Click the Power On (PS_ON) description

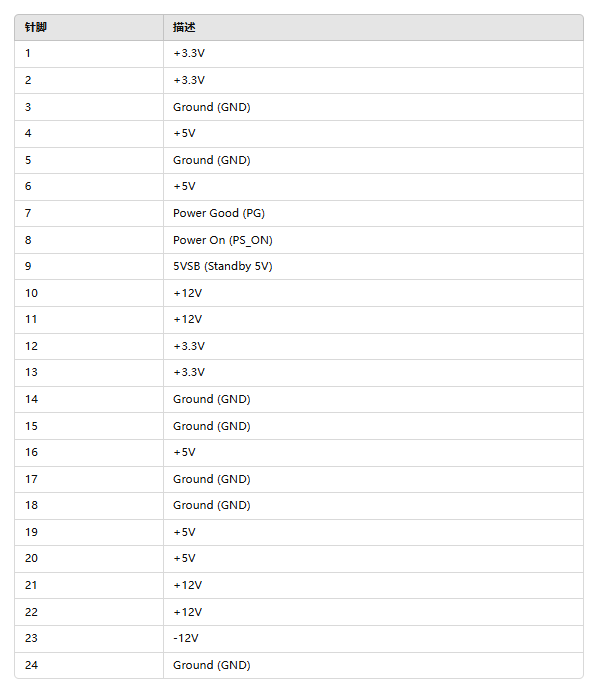(222, 240)
